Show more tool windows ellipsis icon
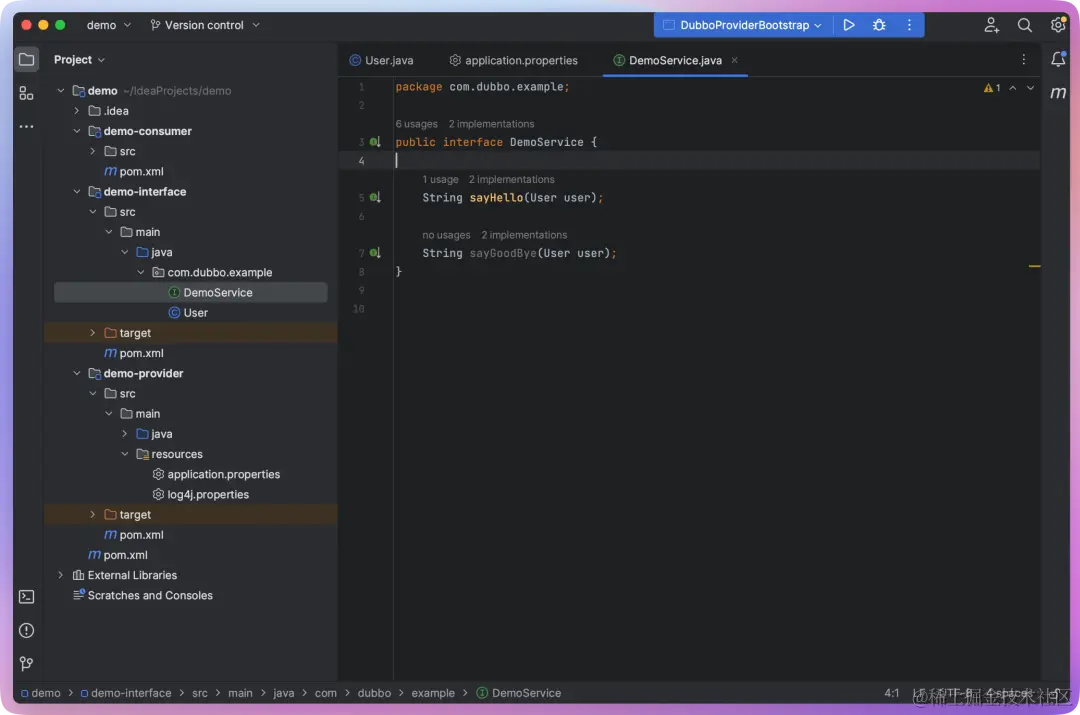 26,127
